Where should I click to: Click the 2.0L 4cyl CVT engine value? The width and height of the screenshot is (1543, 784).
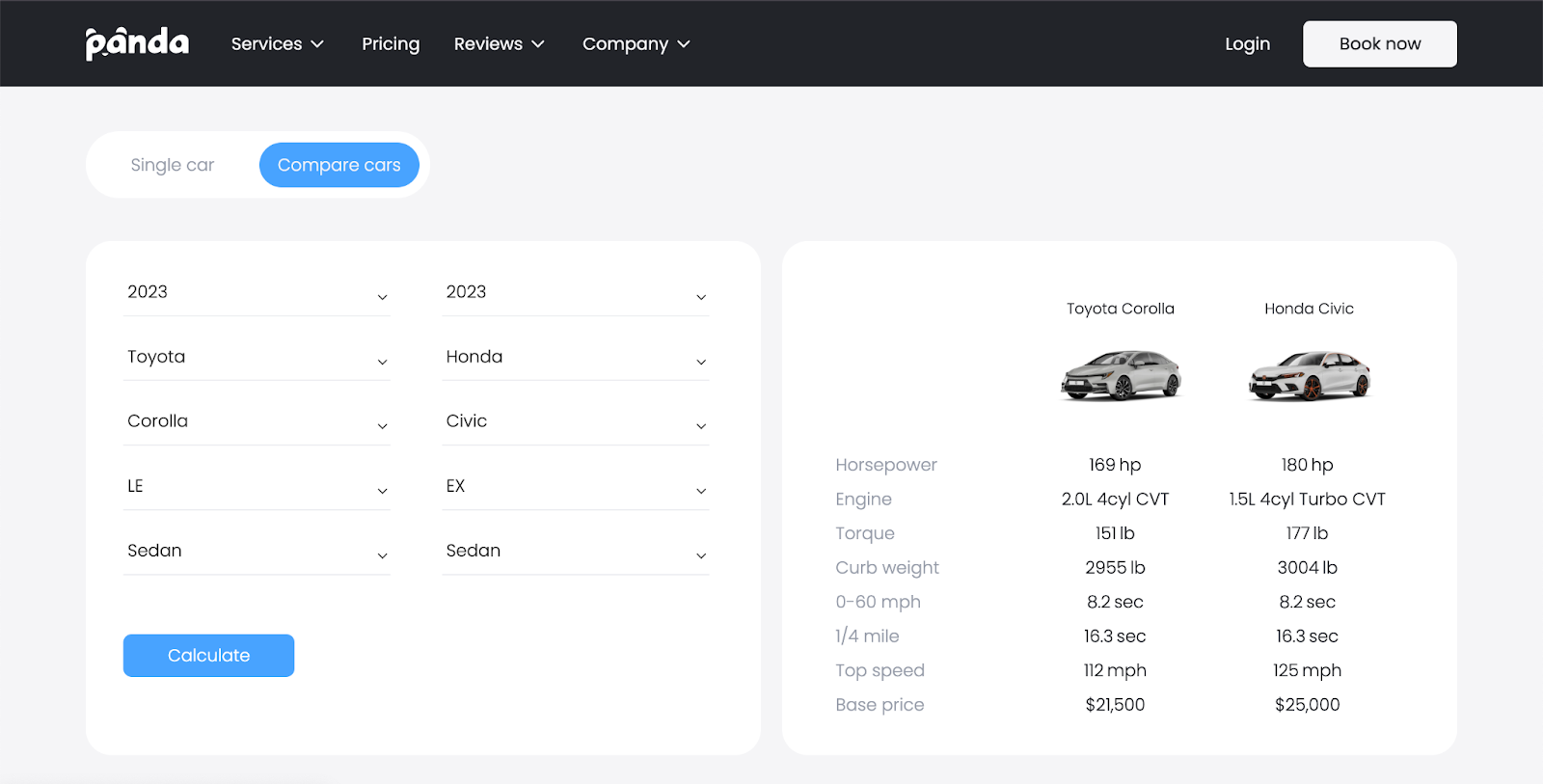pyautogui.click(x=1115, y=500)
